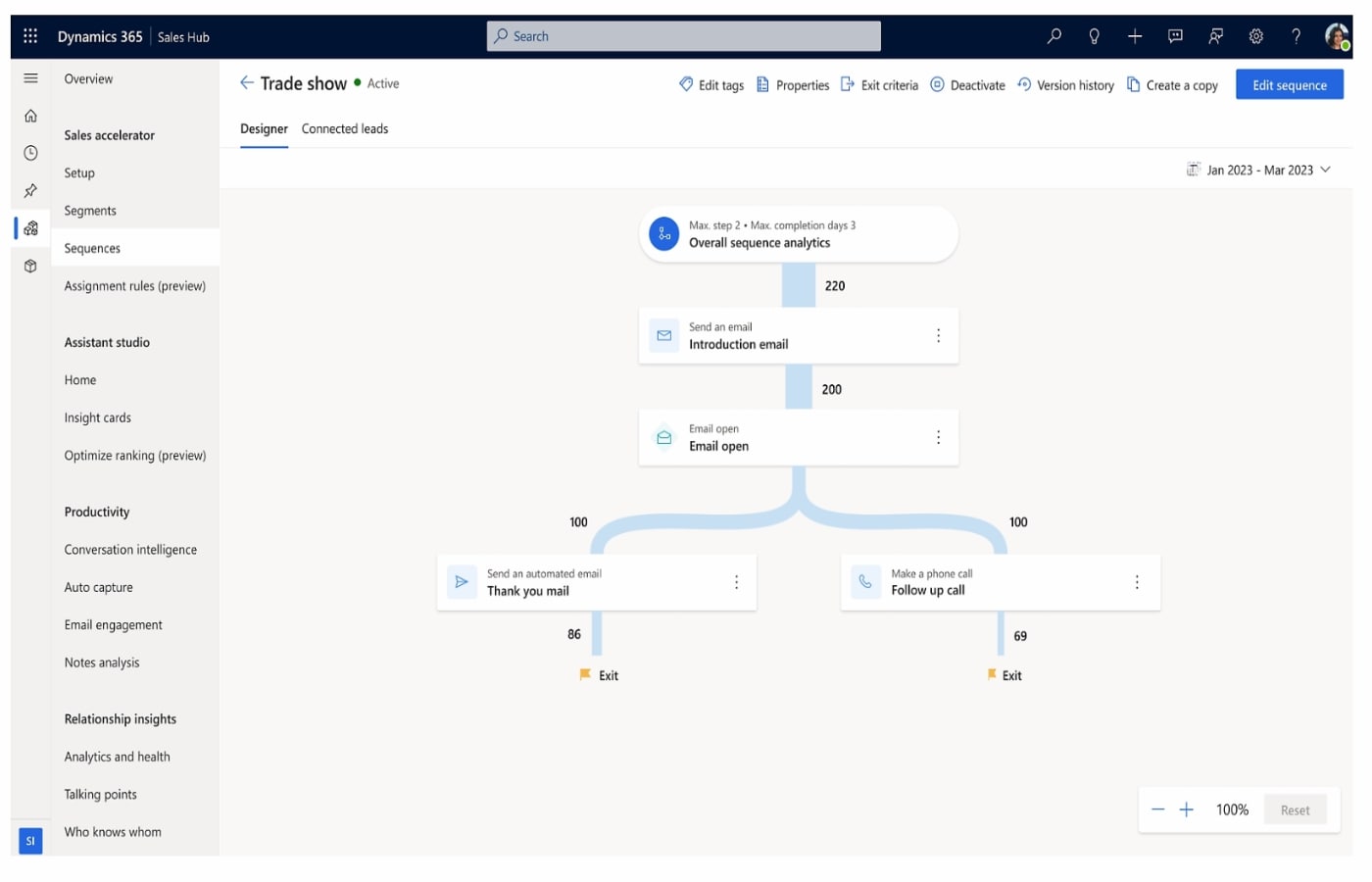
Task: Click the send icon on Thank you mail step
Action: pos(462,582)
